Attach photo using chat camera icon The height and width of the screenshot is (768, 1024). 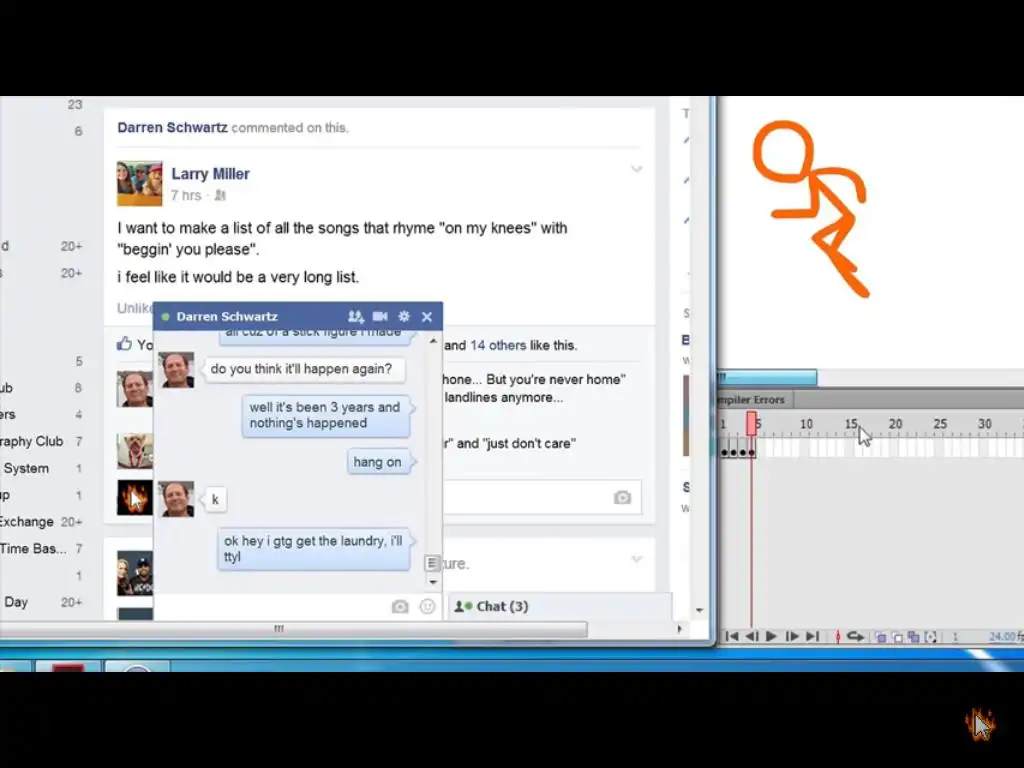coord(400,607)
